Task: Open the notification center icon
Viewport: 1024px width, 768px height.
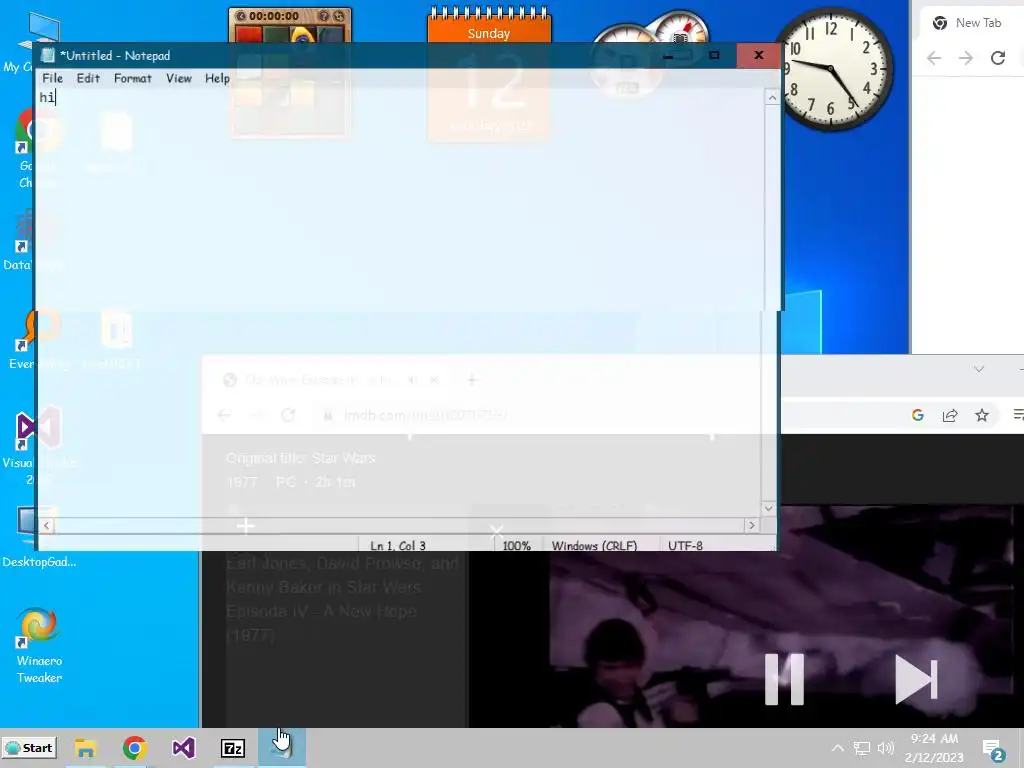Action: (x=993, y=749)
